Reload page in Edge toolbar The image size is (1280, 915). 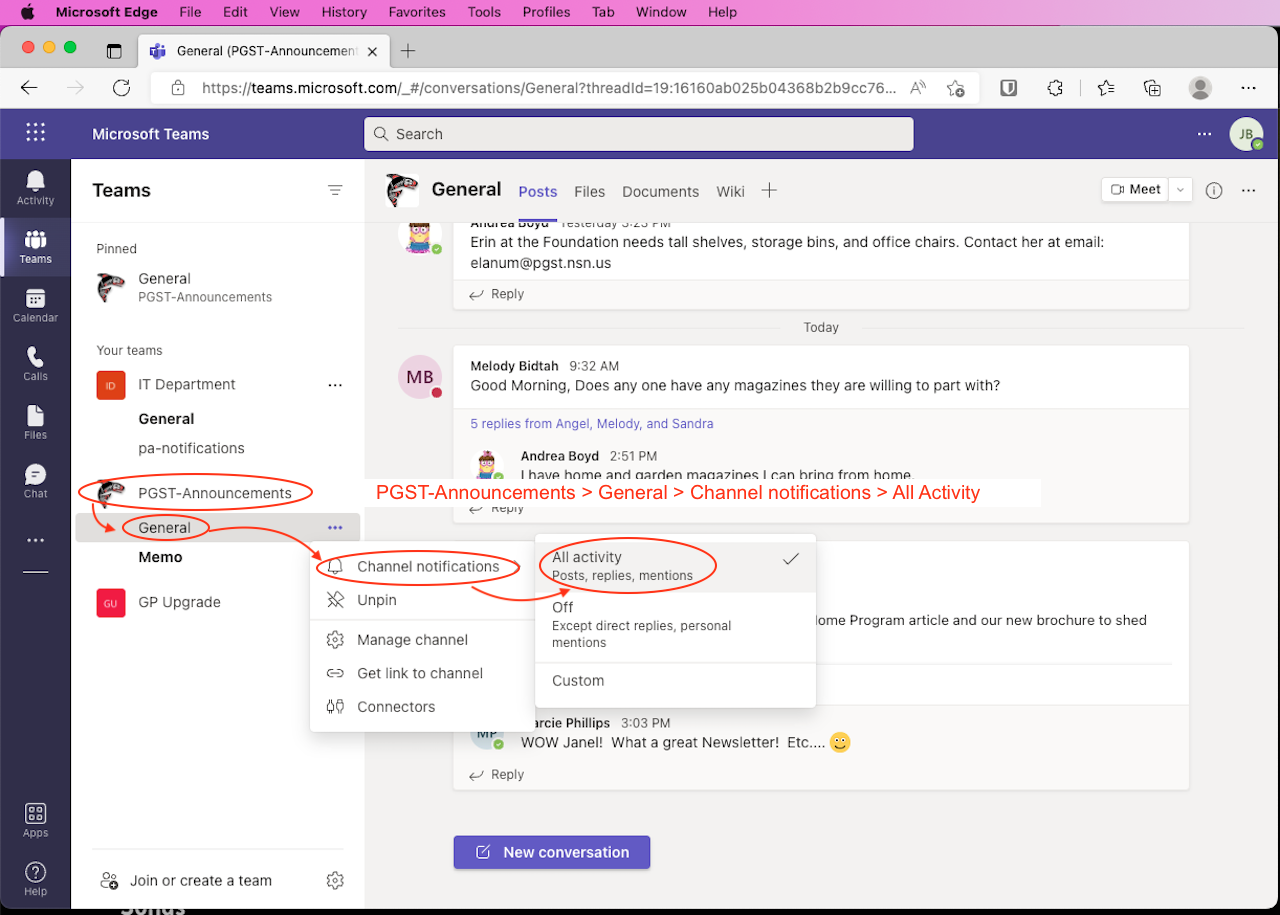(x=121, y=88)
